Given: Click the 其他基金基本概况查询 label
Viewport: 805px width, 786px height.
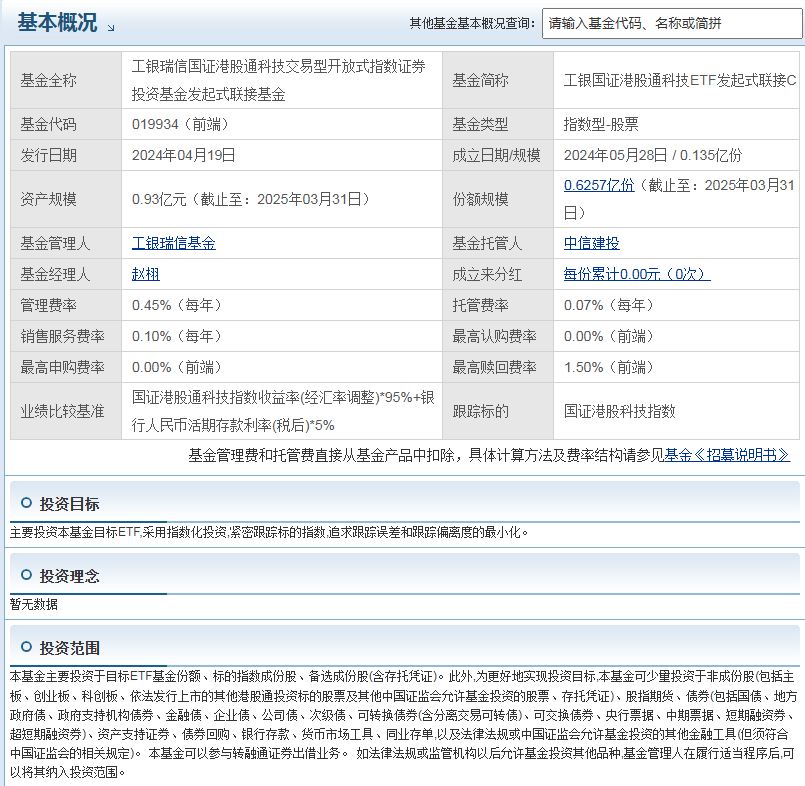Looking at the screenshot, I should [x=473, y=23].
